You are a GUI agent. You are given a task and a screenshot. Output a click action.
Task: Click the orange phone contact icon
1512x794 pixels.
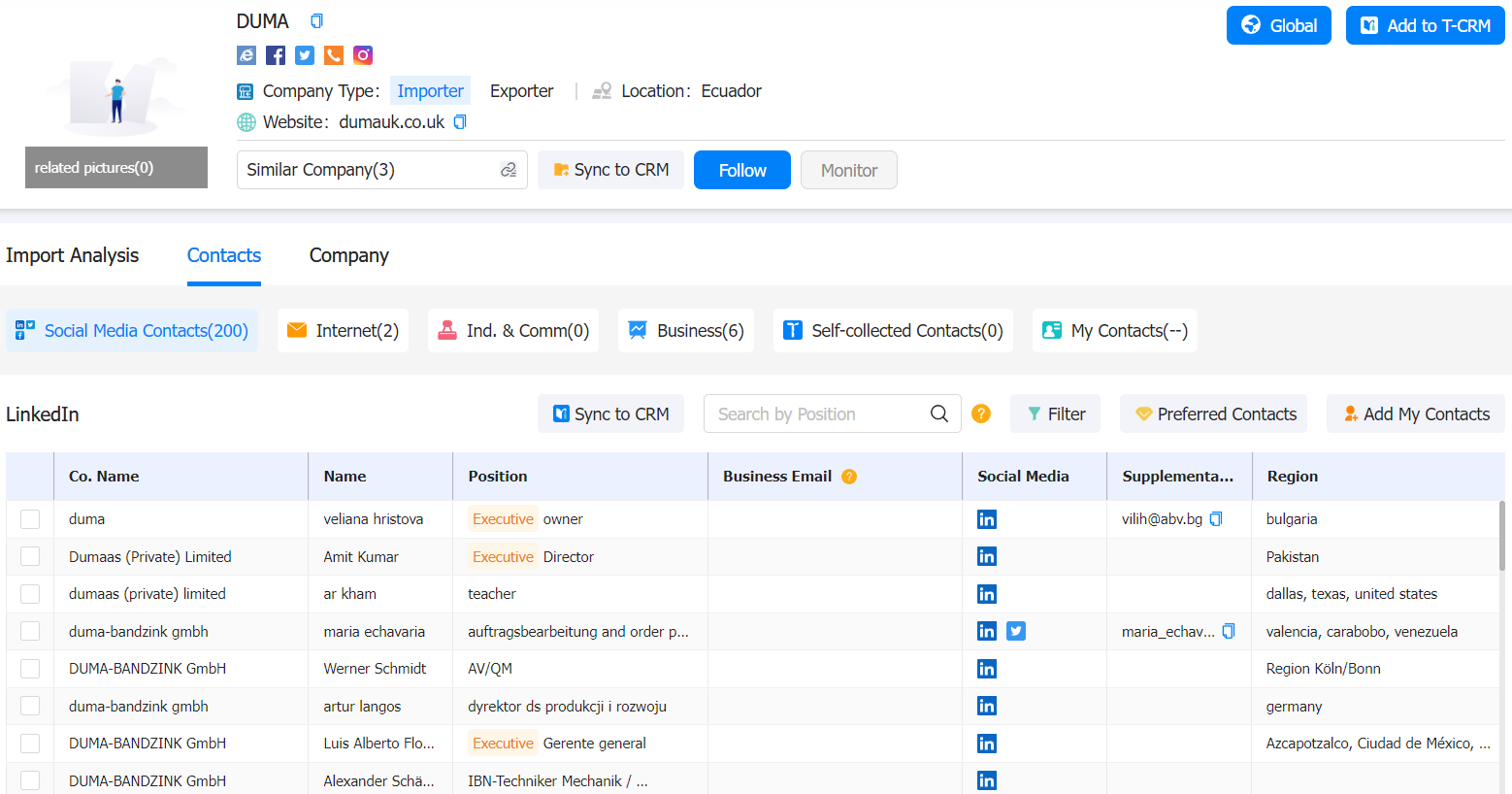point(334,55)
